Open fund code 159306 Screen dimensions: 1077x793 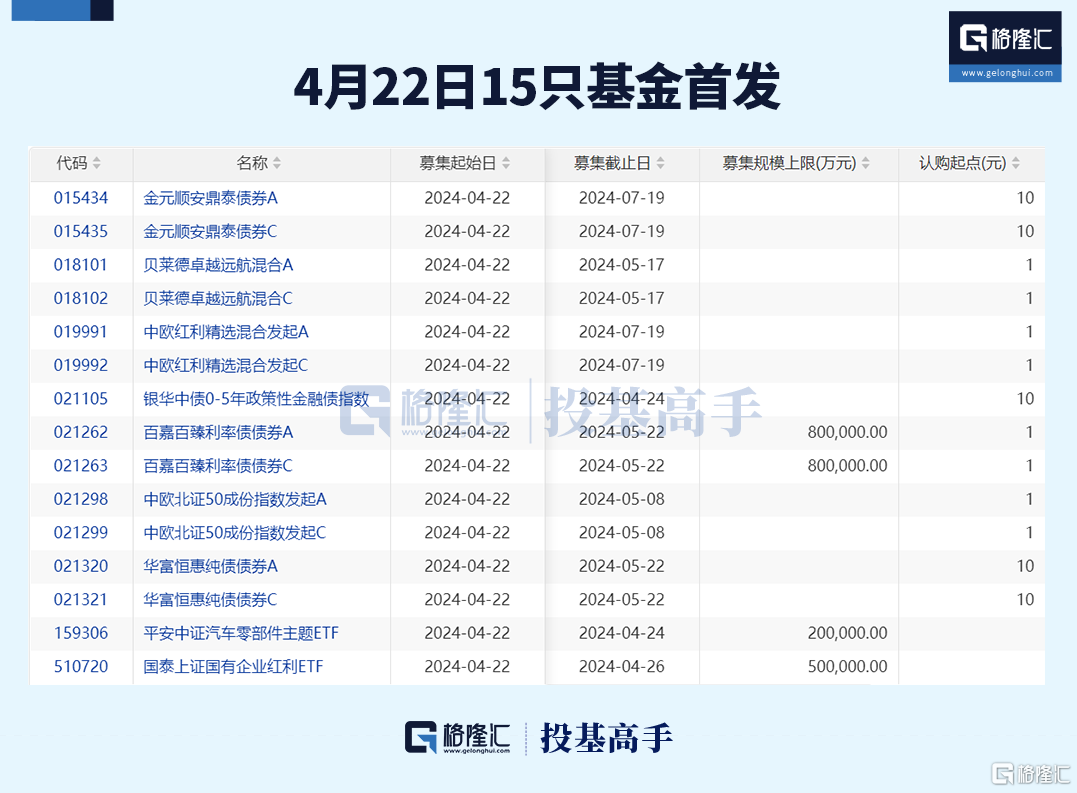pyautogui.click(x=81, y=633)
